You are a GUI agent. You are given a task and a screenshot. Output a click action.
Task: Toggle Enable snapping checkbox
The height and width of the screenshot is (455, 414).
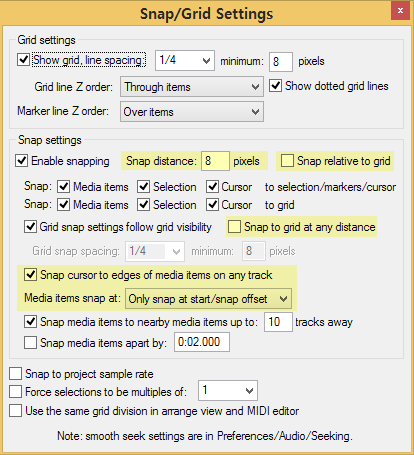[22, 160]
